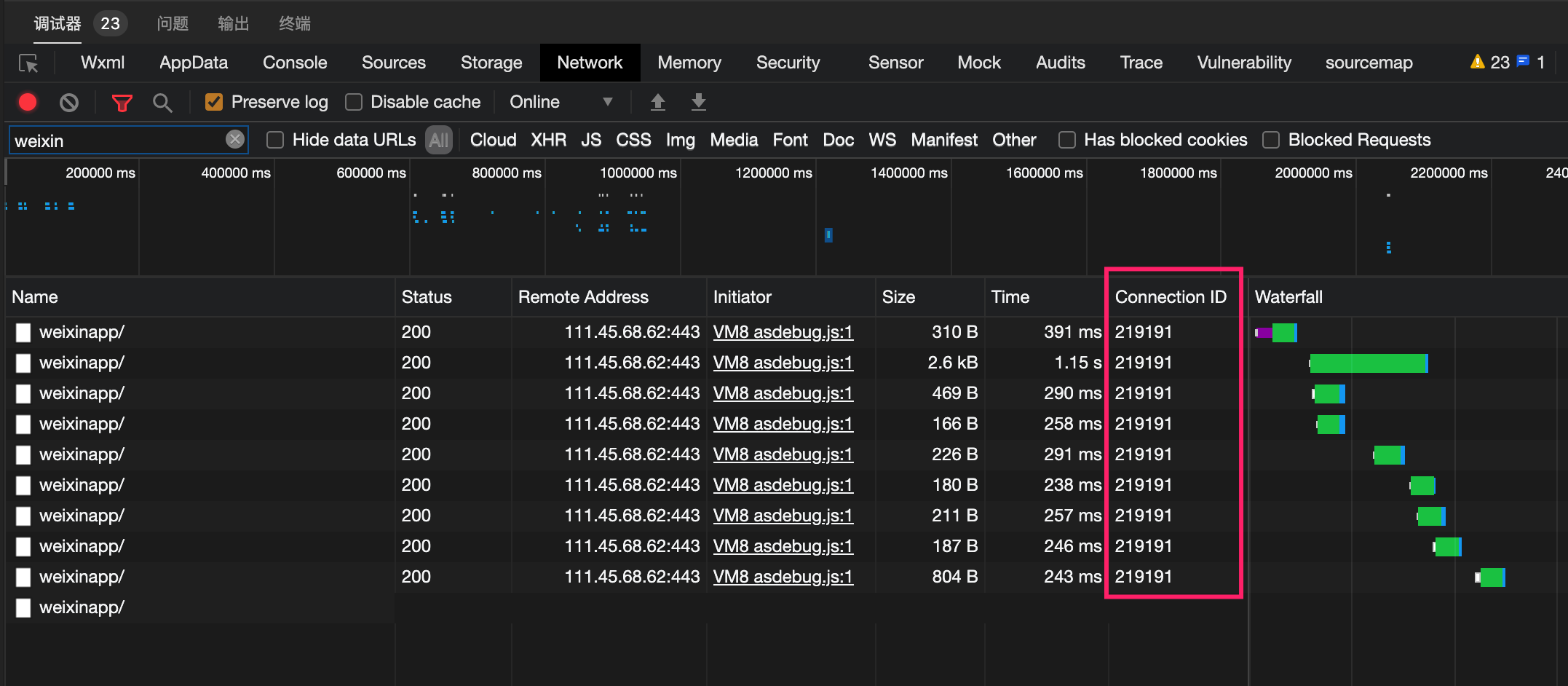Select the Network tab
This screenshot has width=1568, height=686.
click(x=590, y=63)
